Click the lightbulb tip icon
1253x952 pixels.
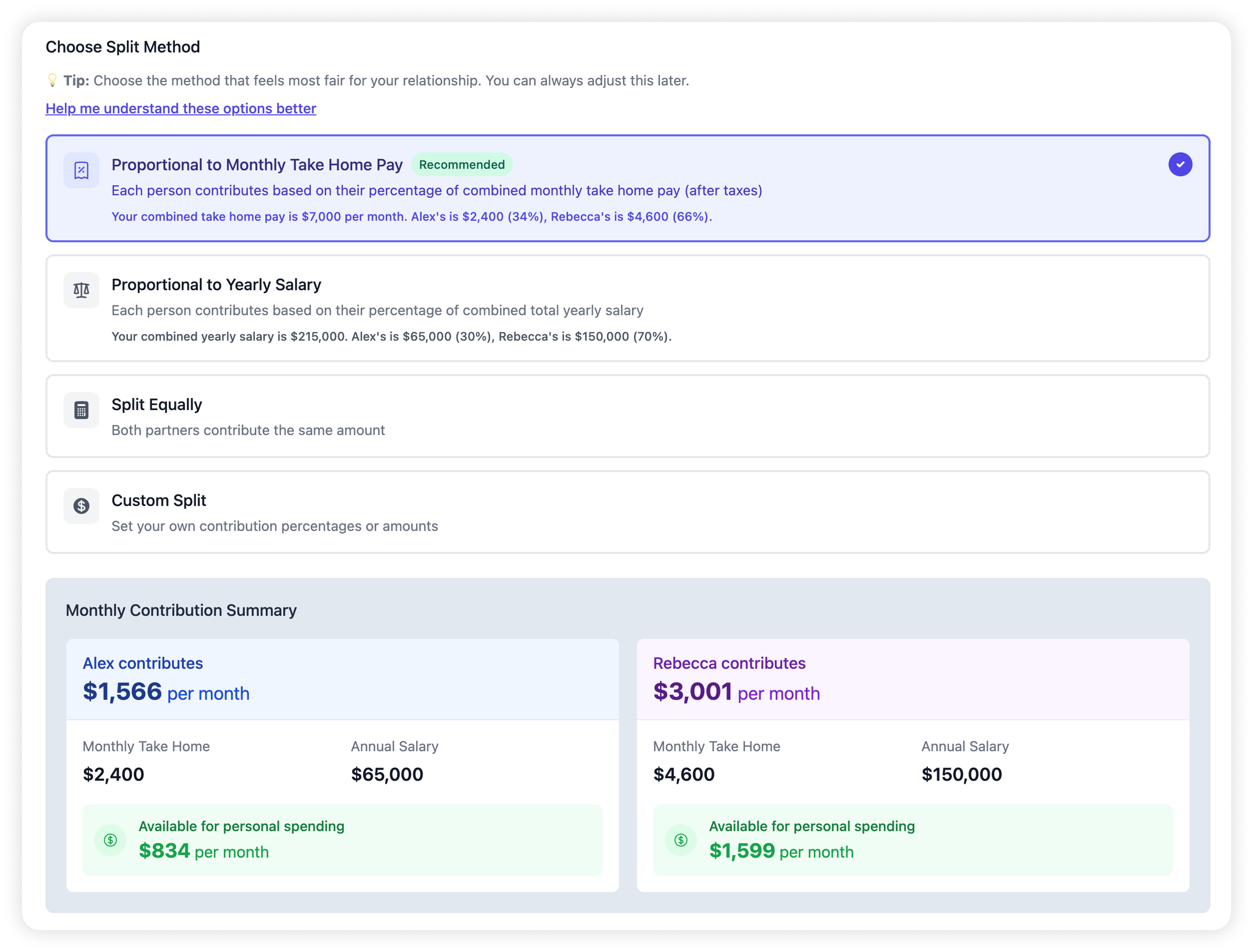[52, 80]
